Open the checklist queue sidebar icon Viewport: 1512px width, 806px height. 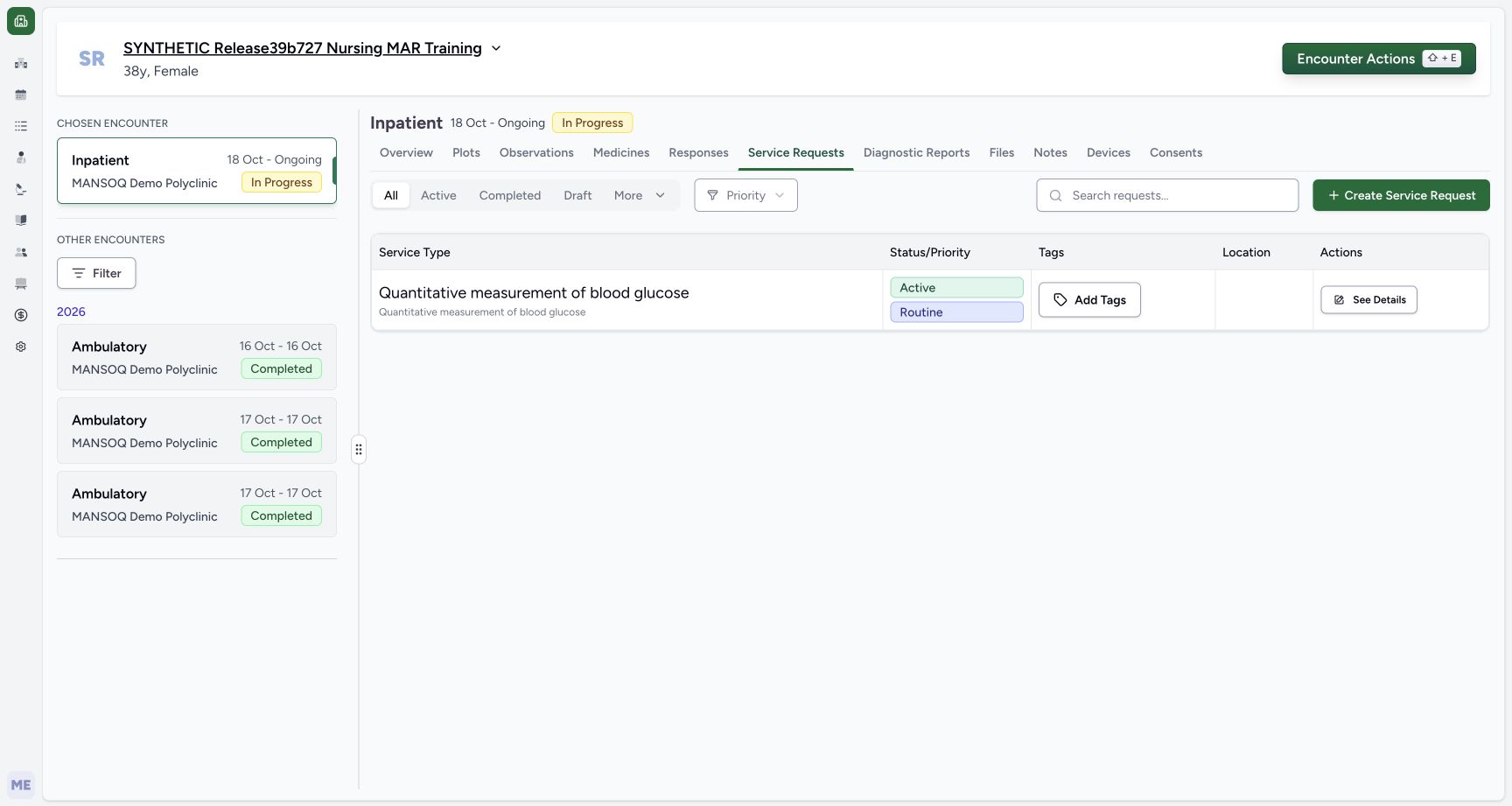[21, 126]
